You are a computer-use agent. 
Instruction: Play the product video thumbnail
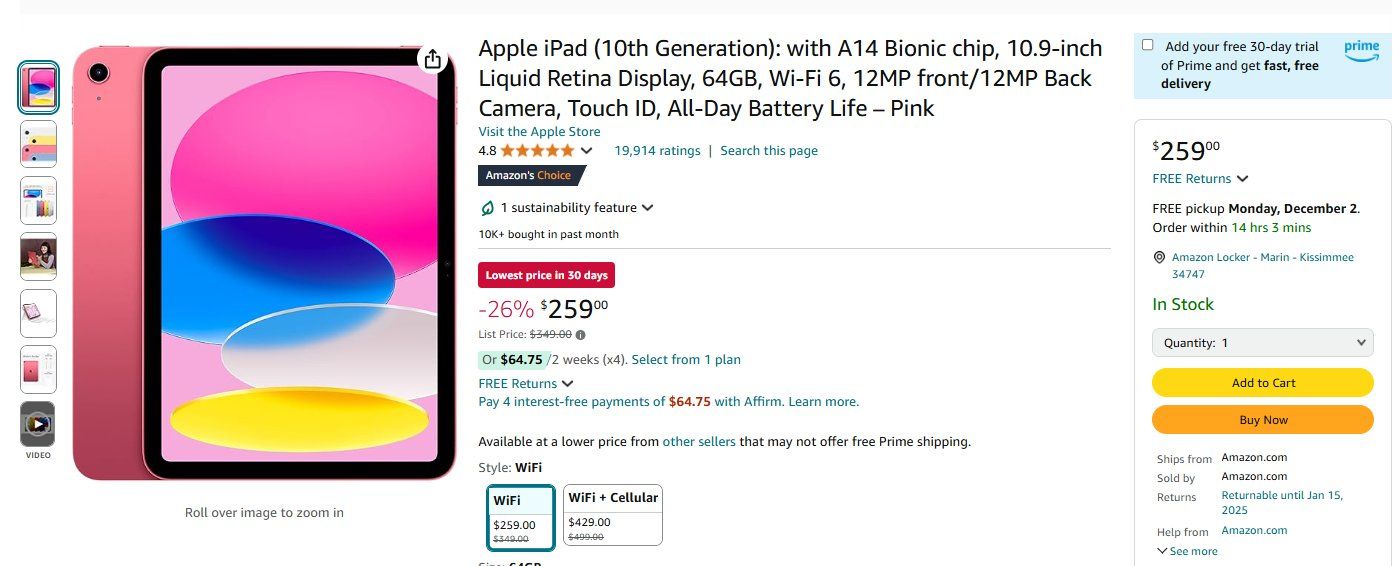click(38, 424)
